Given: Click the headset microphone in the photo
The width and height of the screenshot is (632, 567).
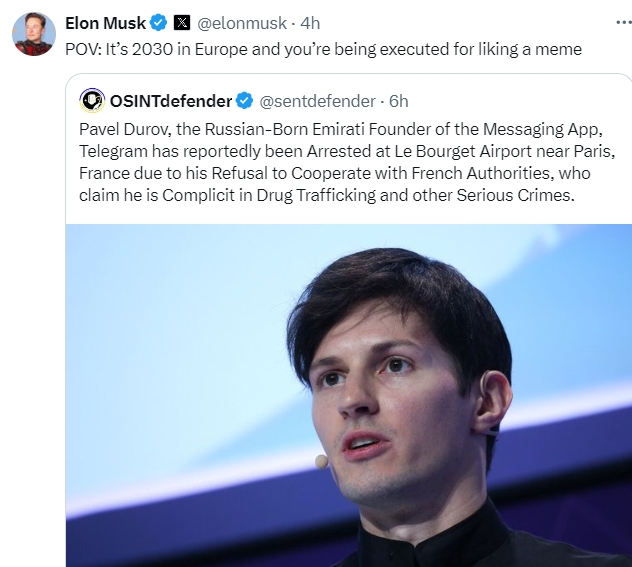Looking at the screenshot, I should coord(321,461).
